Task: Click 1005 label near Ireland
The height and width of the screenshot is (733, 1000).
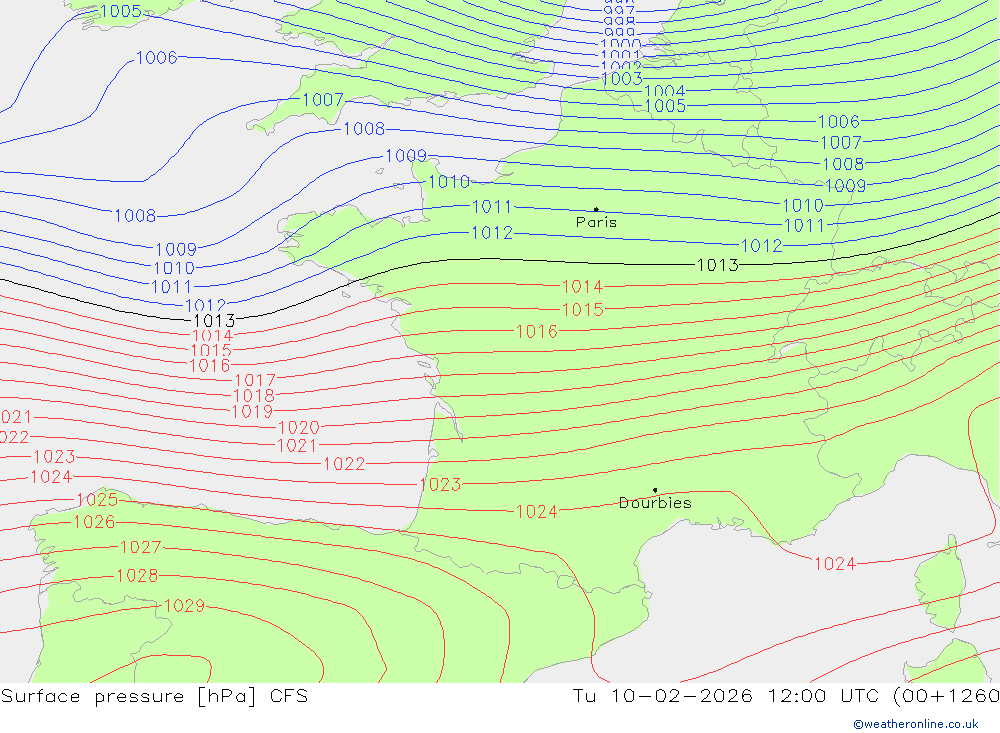Action: [121, 11]
